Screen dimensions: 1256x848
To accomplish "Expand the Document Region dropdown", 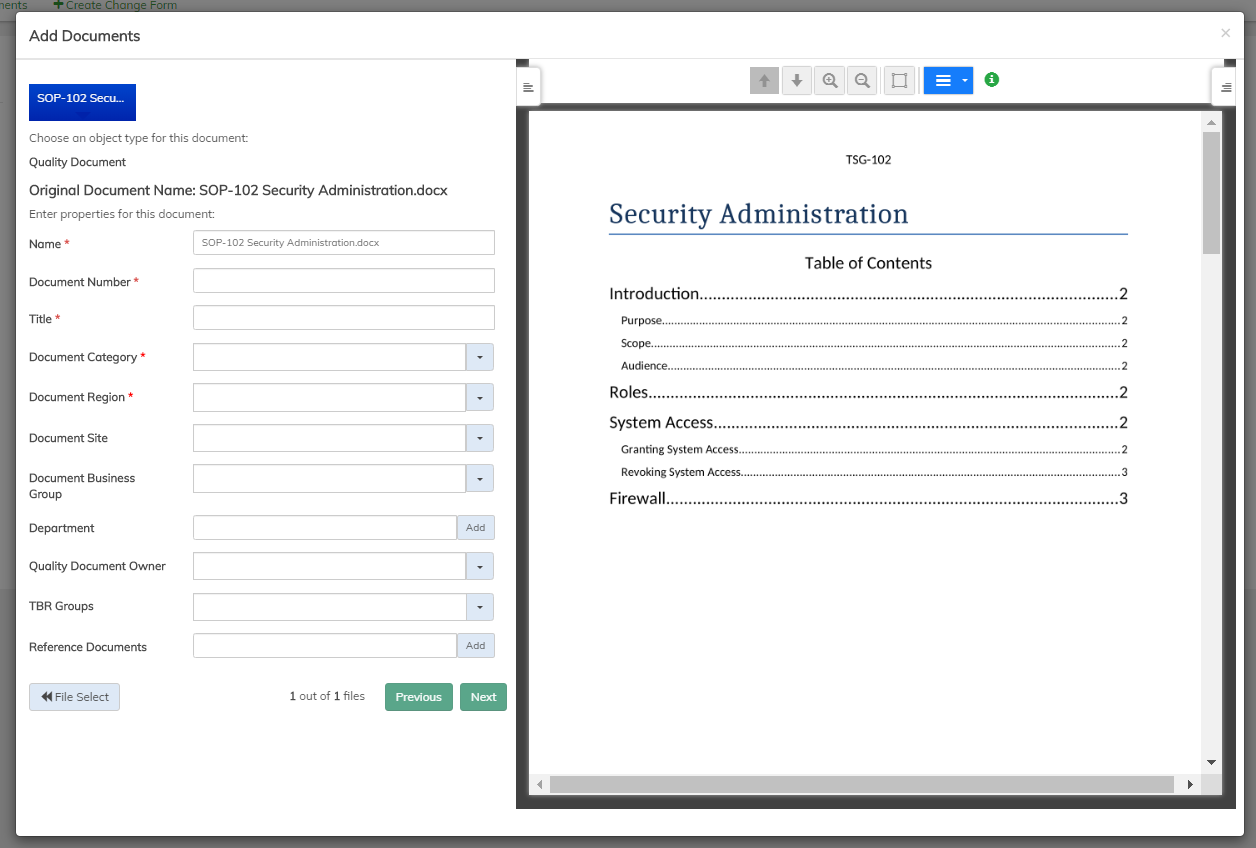I will (x=479, y=397).
